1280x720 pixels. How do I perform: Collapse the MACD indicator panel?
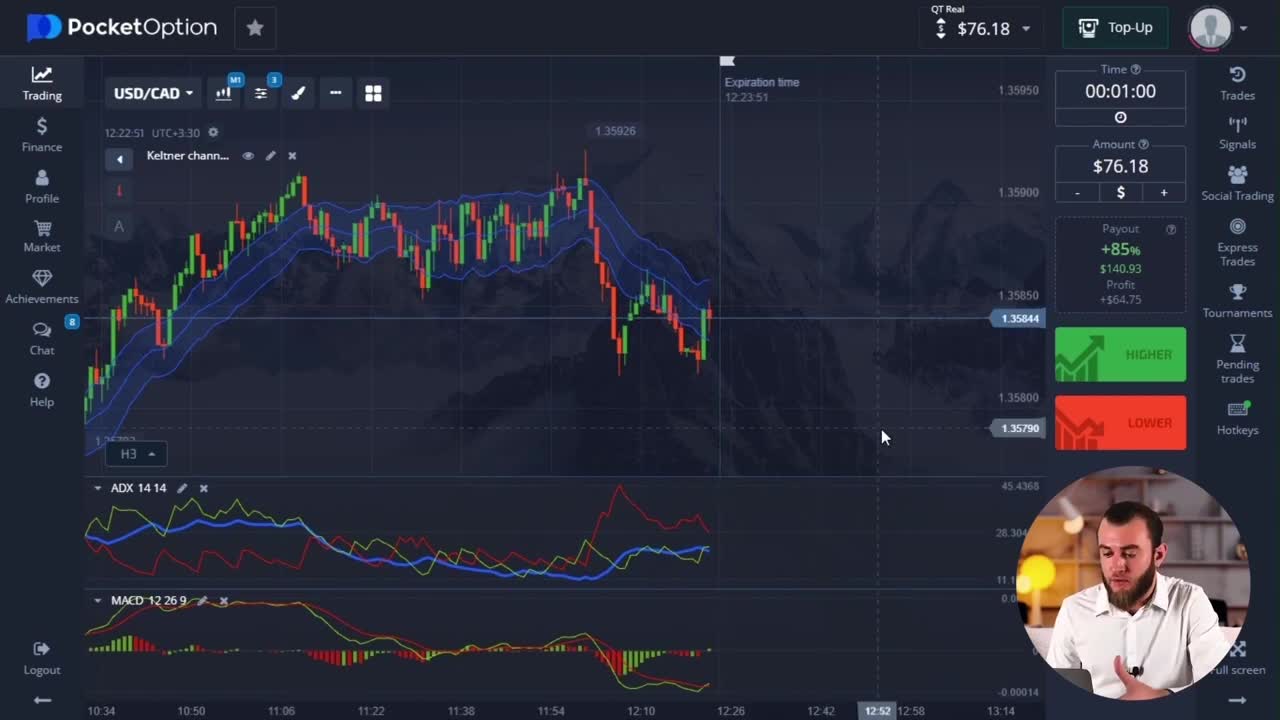click(x=97, y=601)
